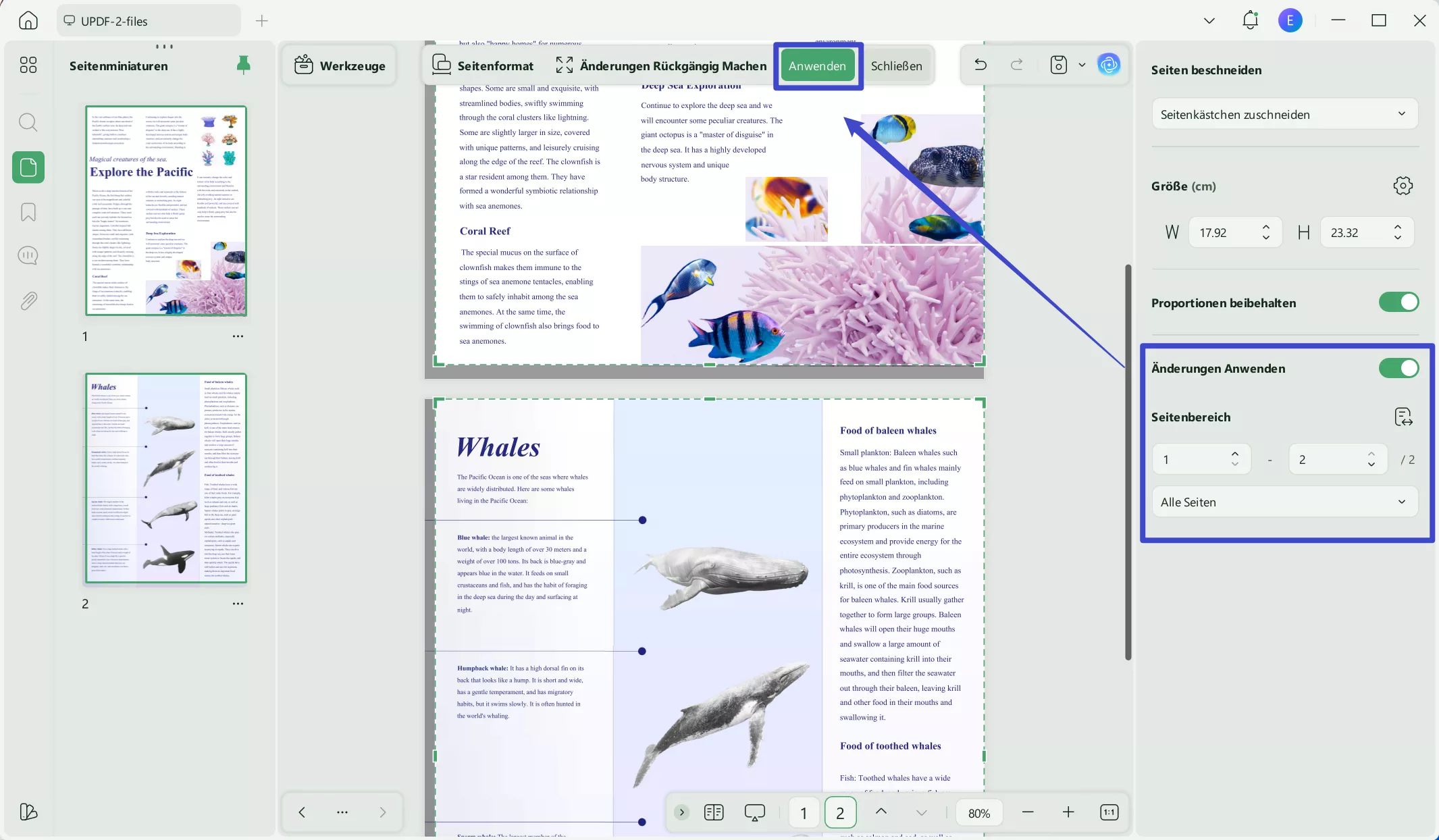
Task: Open size settings gear icon
Action: click(x=1403, y=186)
